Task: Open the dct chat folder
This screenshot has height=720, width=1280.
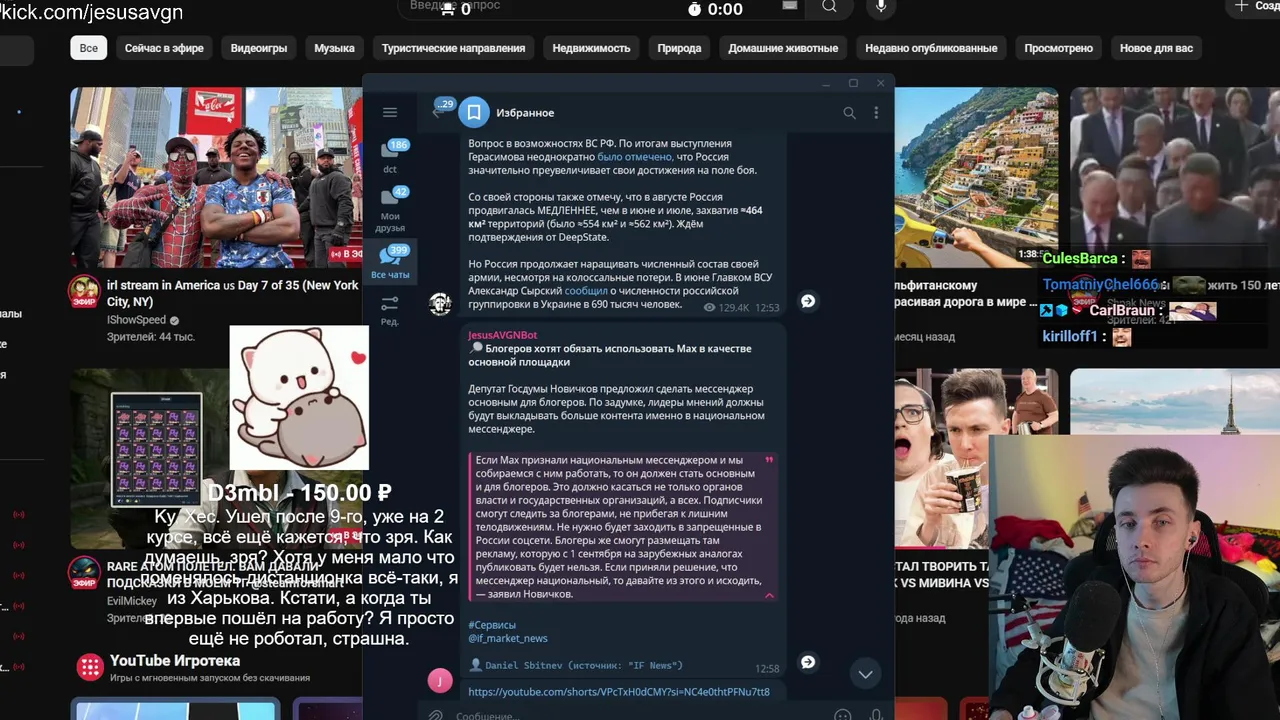Action: click(390, 157)
